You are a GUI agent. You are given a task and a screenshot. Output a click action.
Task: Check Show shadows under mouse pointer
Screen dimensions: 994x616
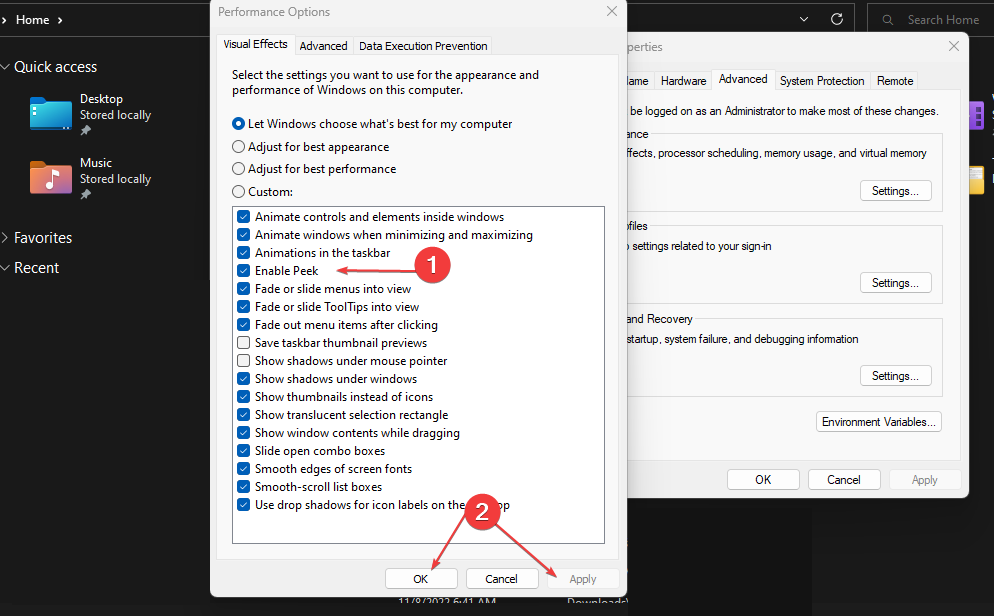coord(243,361)
